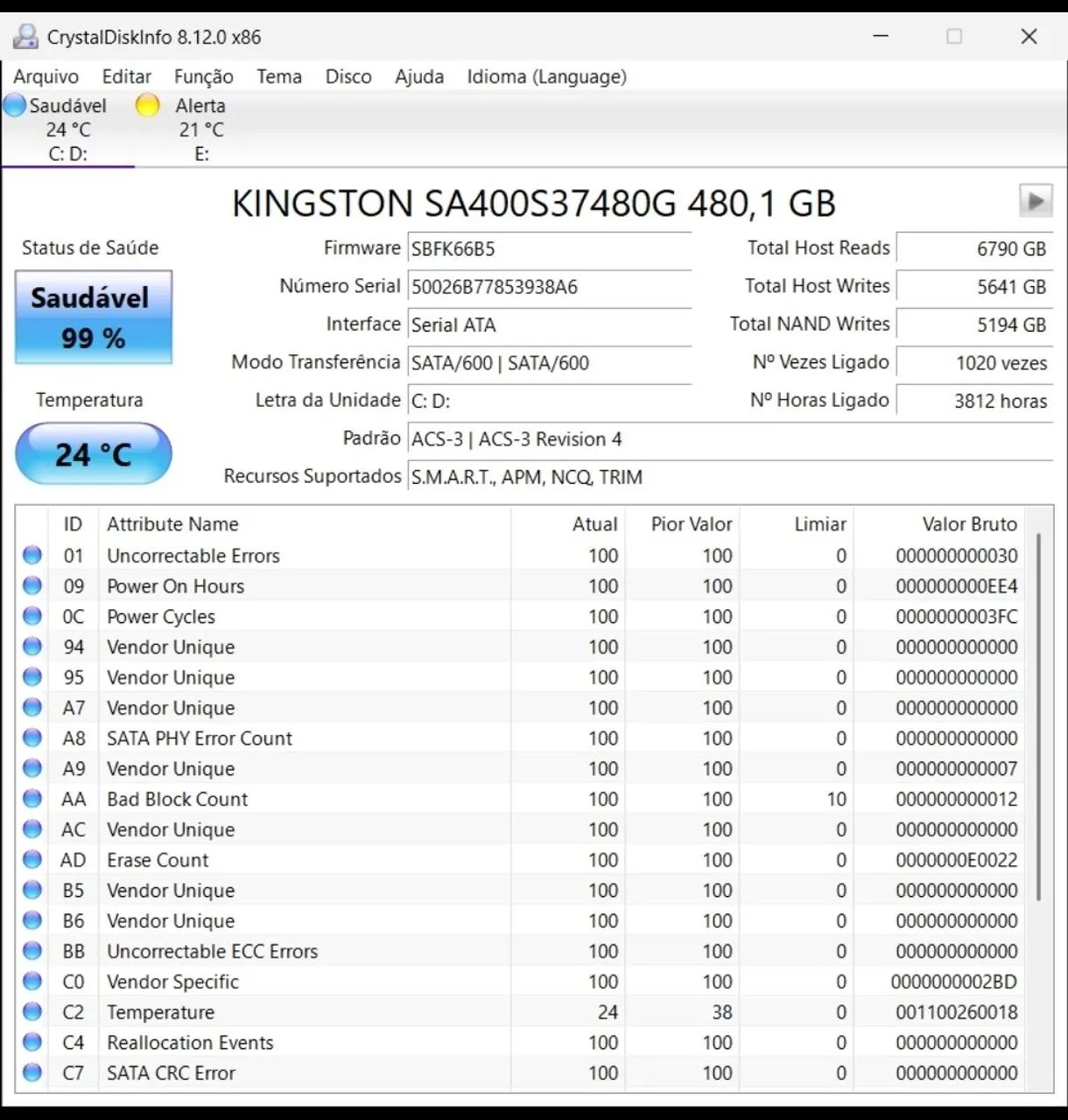Click the Nº Vezes Ligado value 1020 vezes

coord(974,363)
